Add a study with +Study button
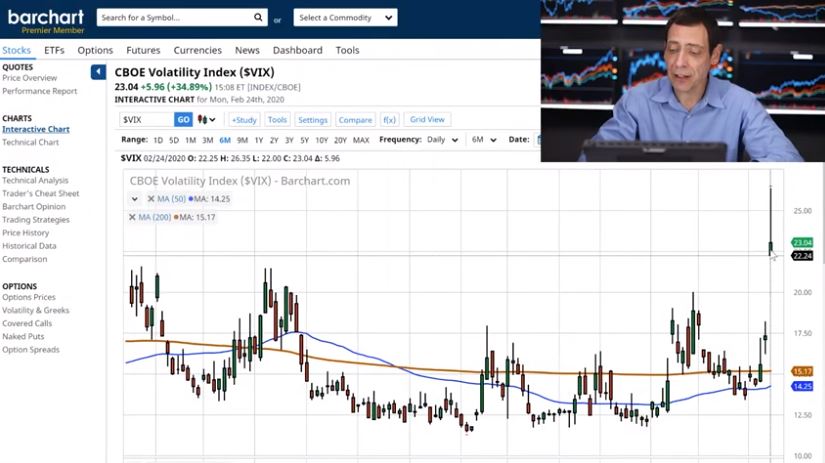The height and width of the screenshot is (463, 825). (244, 119)
